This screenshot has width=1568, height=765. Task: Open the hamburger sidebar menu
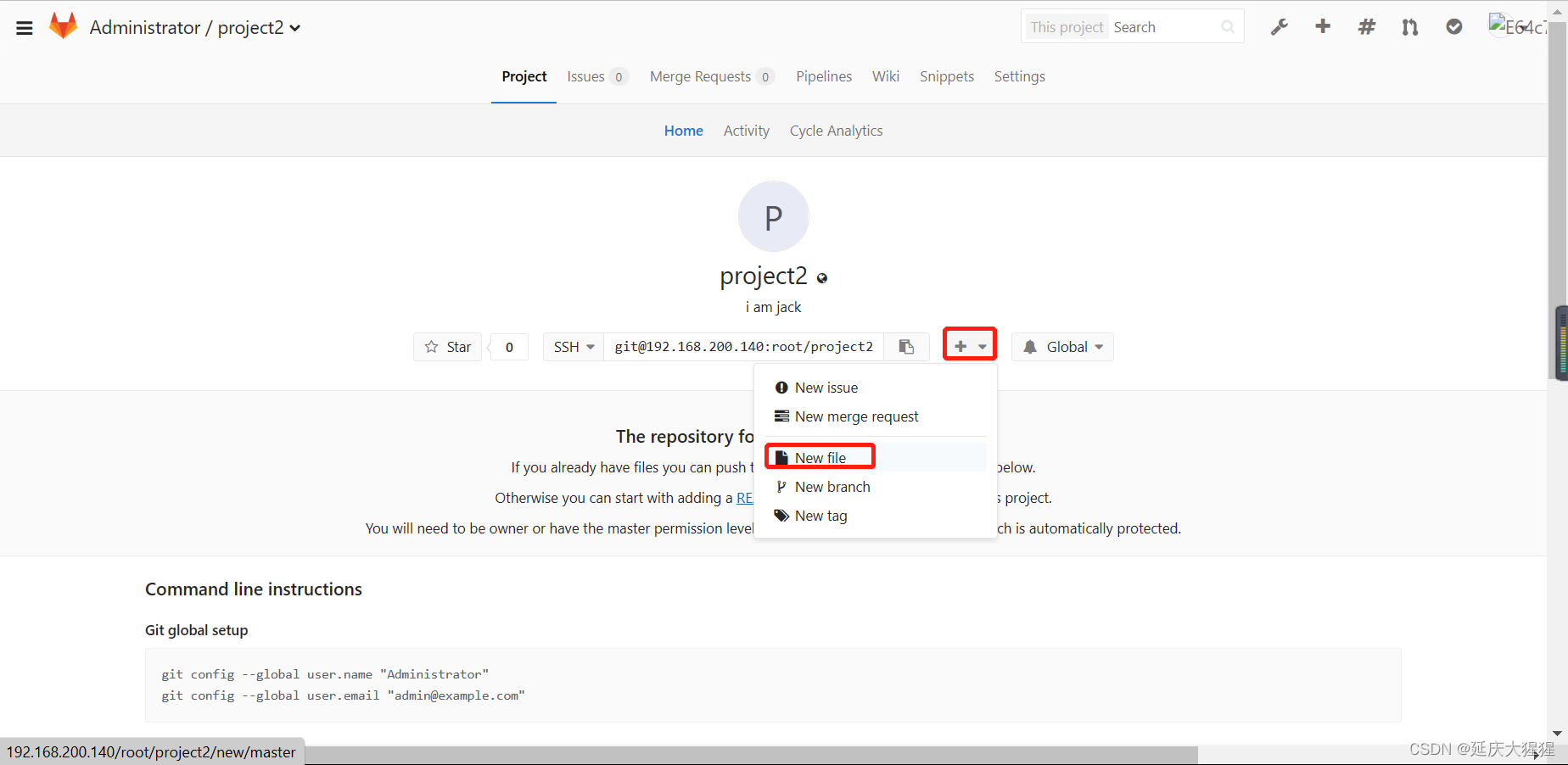pyautogui.click(x=25, y=28)
